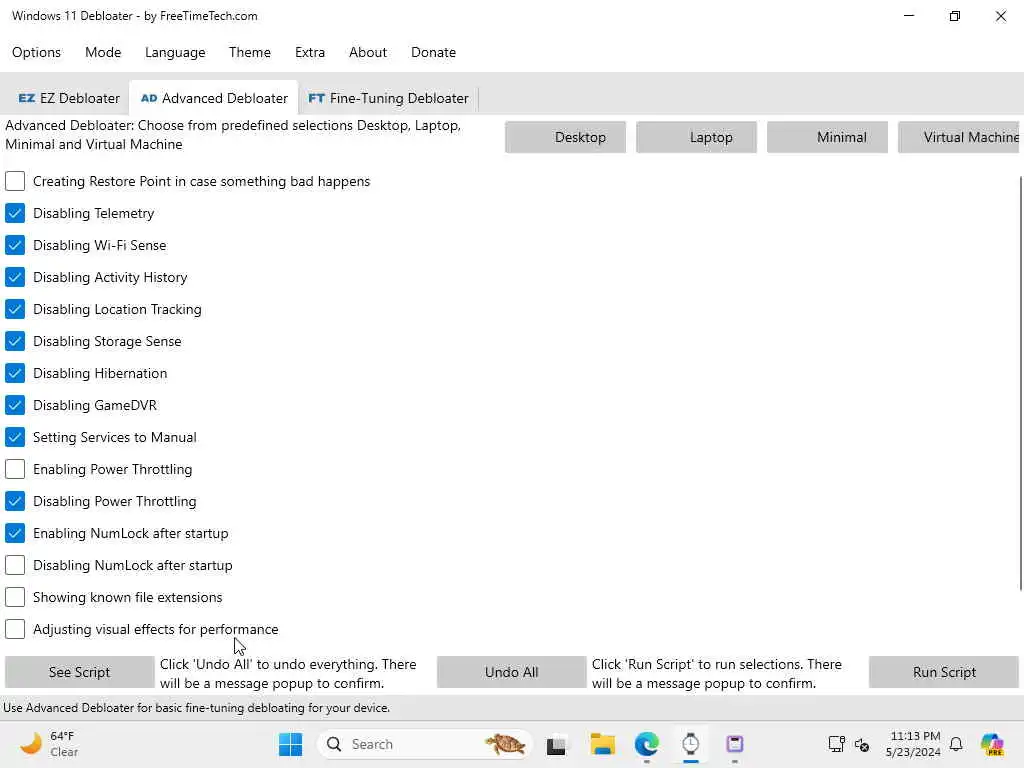Apply the Desktop preset
Screen dimensions: 1024x768
pyautogui.click(x=566, y=137)
